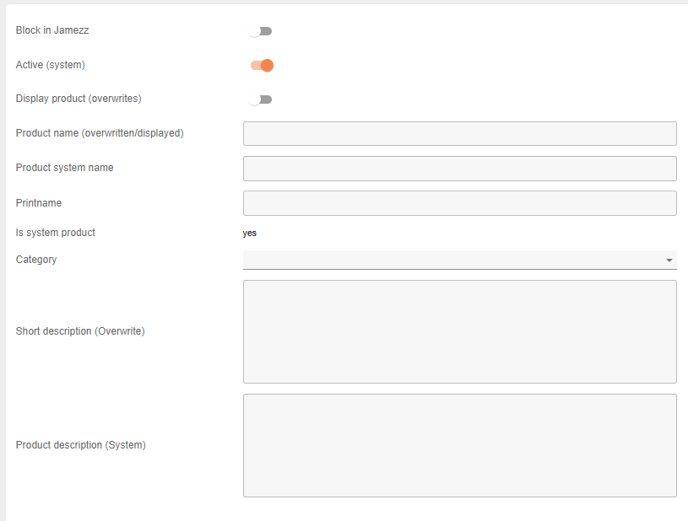
Task: Focus the Product name (overwritten/displayed) field
Action: 459,134
